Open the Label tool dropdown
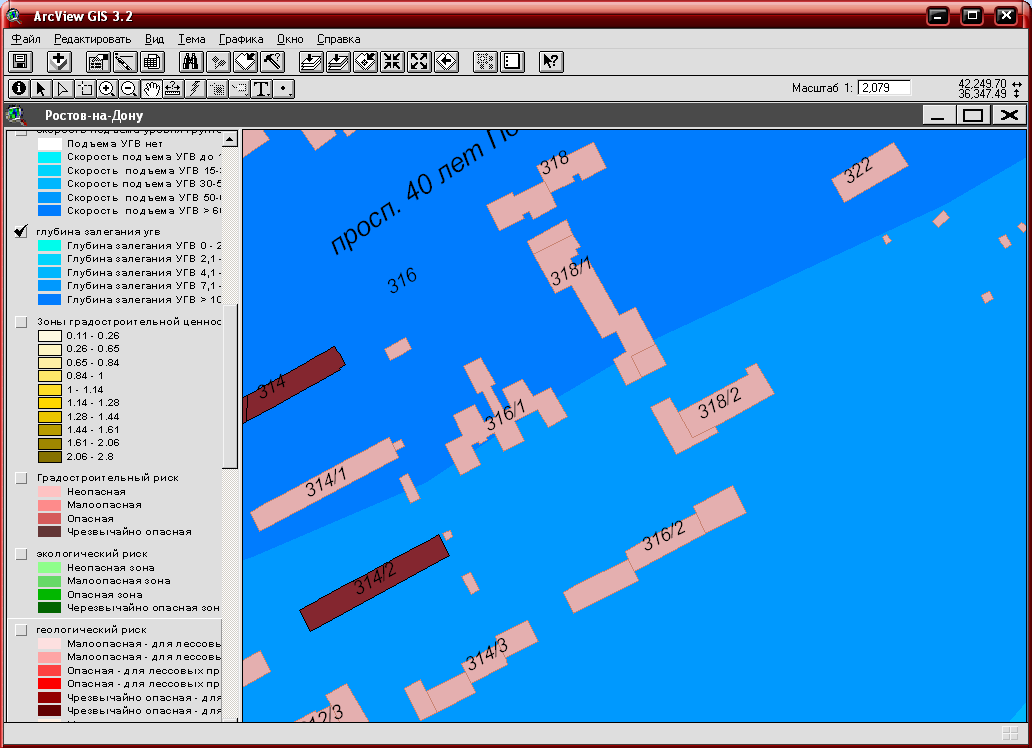1032x748 pixels. coord(240,88)
